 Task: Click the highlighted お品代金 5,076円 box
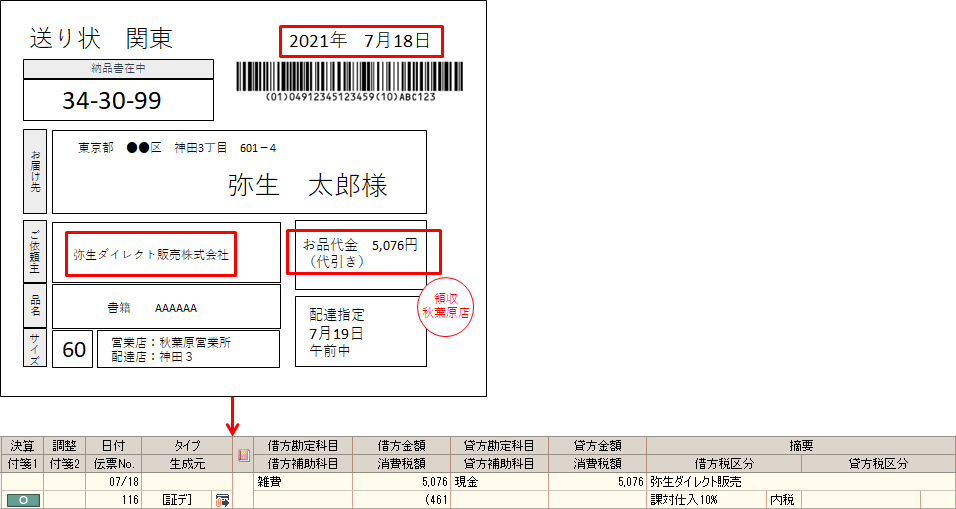point(363,252)
